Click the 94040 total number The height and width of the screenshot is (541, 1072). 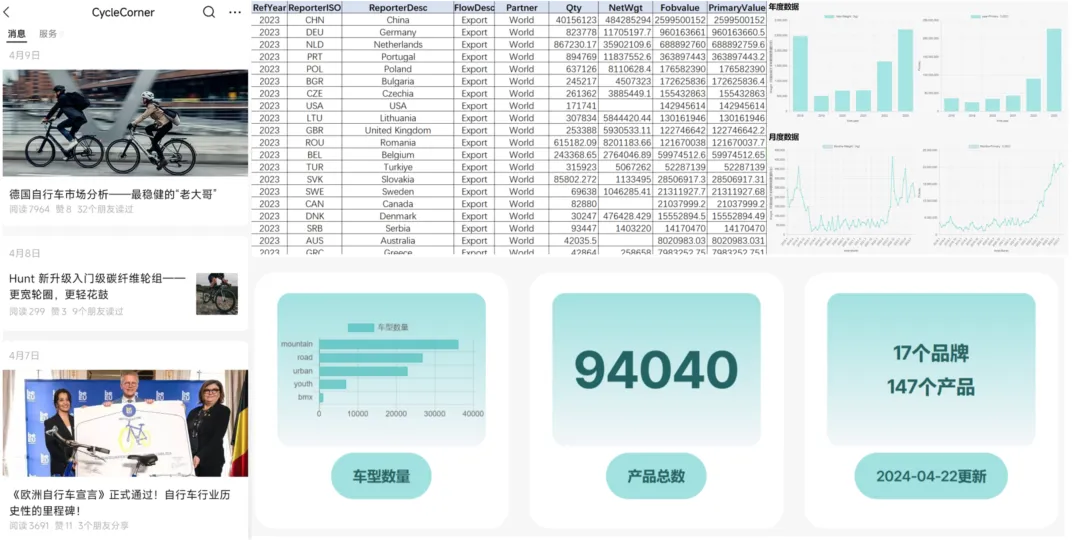(656, 369)
